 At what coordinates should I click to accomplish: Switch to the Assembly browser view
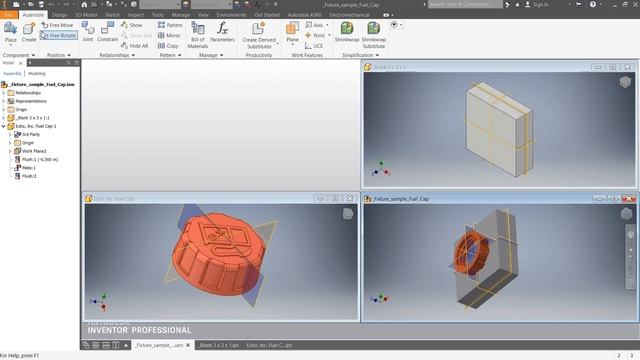12,73
